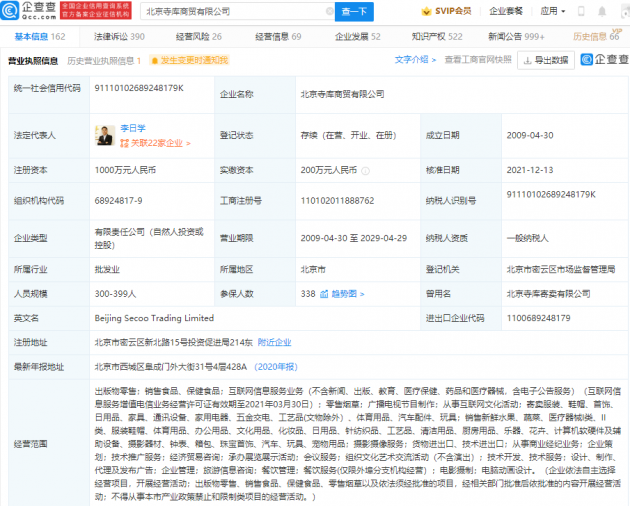Select 北京市密云区市场监督管理局 text
Viewport: 630px width, 506px height.
tap(561, 270)
